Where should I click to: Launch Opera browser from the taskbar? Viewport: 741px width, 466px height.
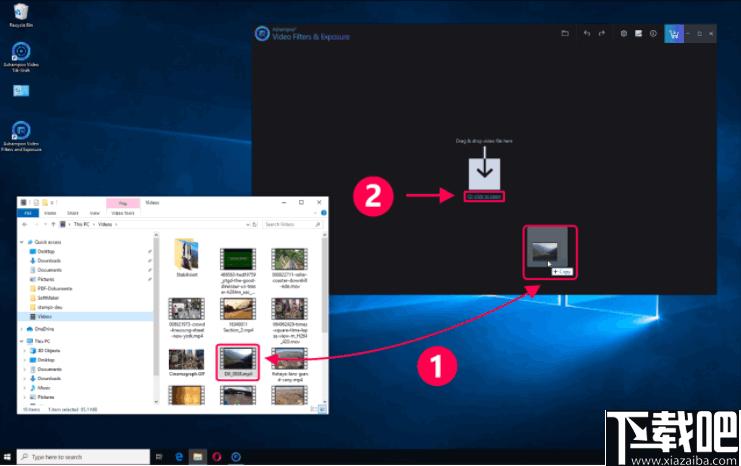pyautogui.click(x=216, y=457)
